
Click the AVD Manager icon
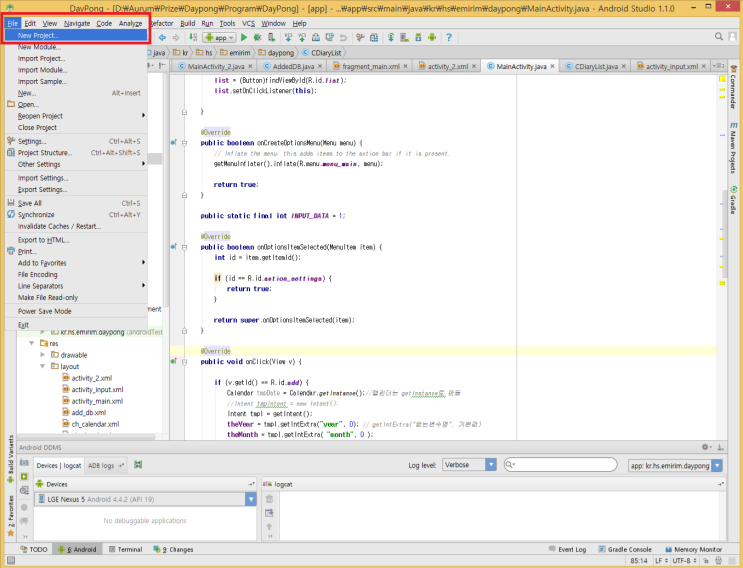(405, 37)
